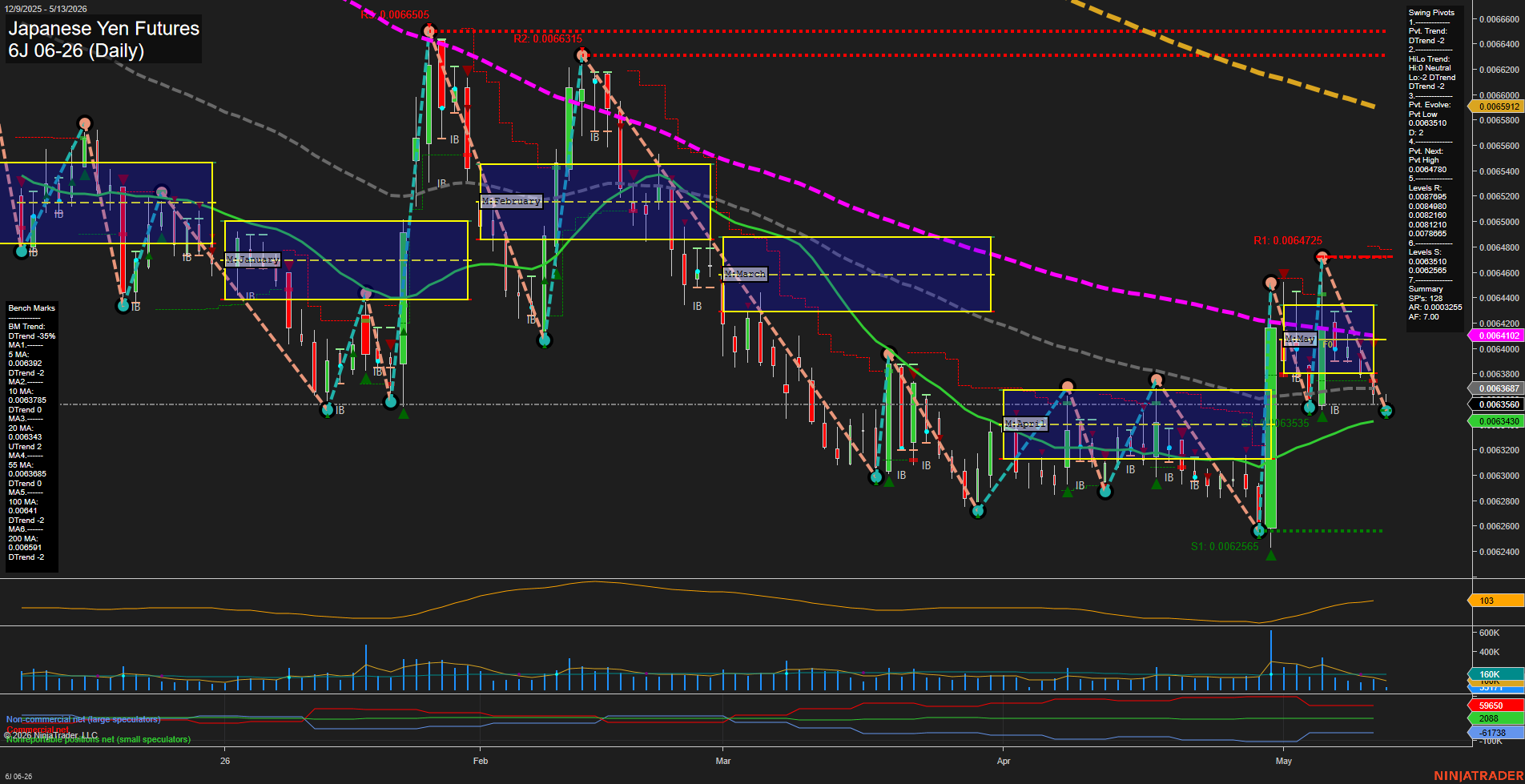The height and width of the screenshot is (784, 1525).
Task: Click the Levels S: heading
Action: [x=1426, y=252]
